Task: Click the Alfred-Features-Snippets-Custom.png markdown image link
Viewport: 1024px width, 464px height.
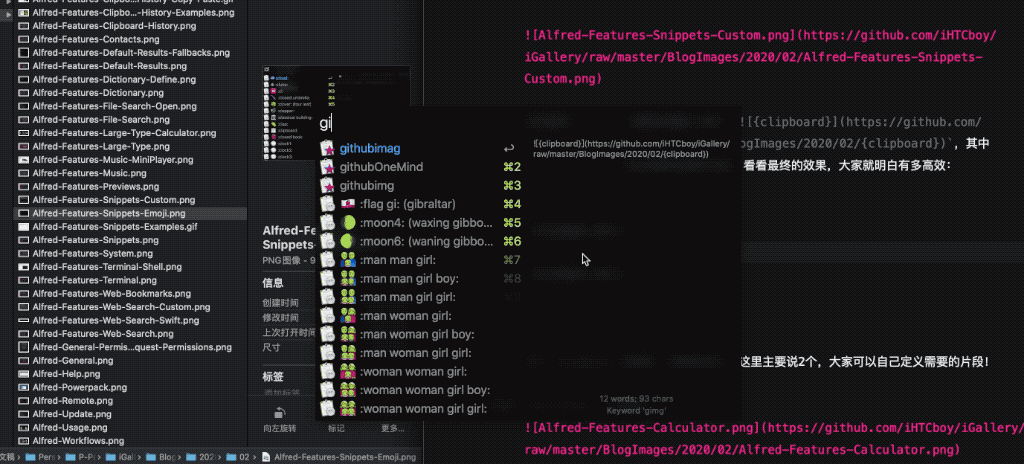Action: tap(760, 57)
